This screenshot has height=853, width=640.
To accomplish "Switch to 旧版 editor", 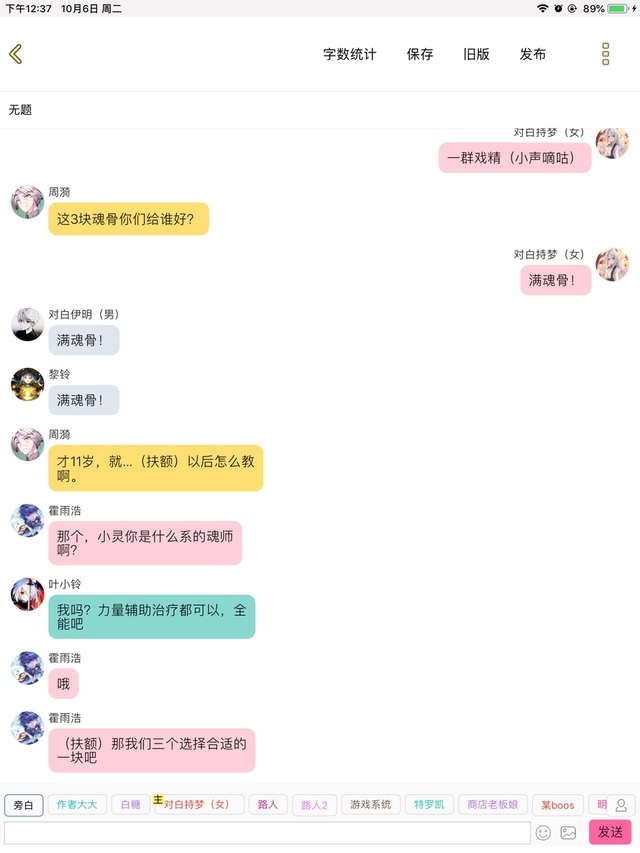I will click(476, 54).
